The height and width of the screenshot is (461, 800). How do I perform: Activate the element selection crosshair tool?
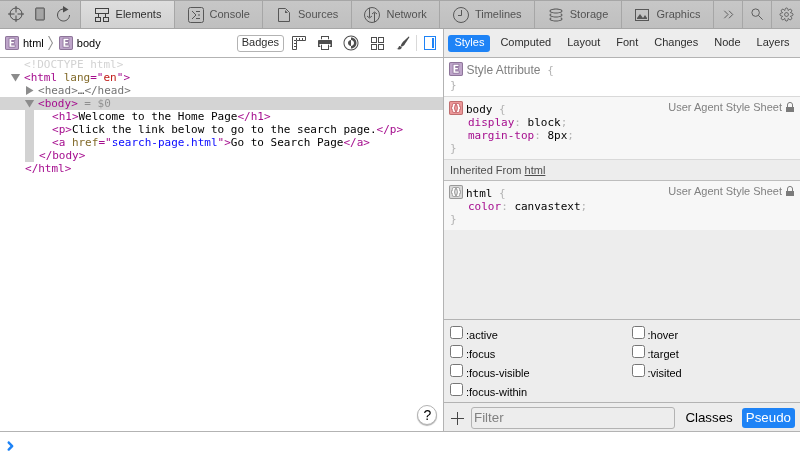(16, 14)
